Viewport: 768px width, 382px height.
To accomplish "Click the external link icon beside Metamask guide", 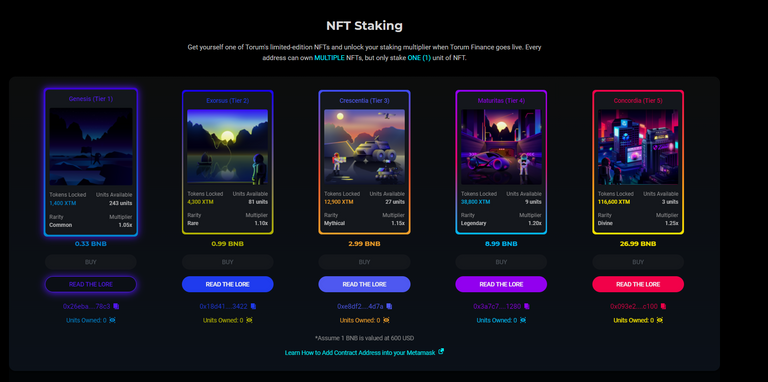I will (441, 352).
